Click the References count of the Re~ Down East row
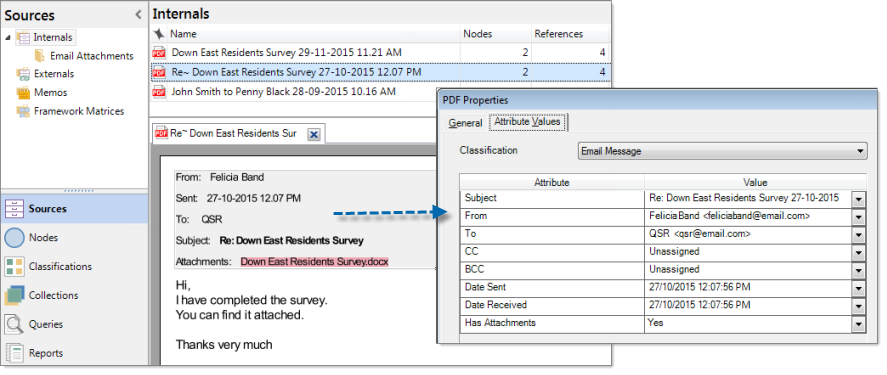The image size is (887, 375). (x=570, y=72)
